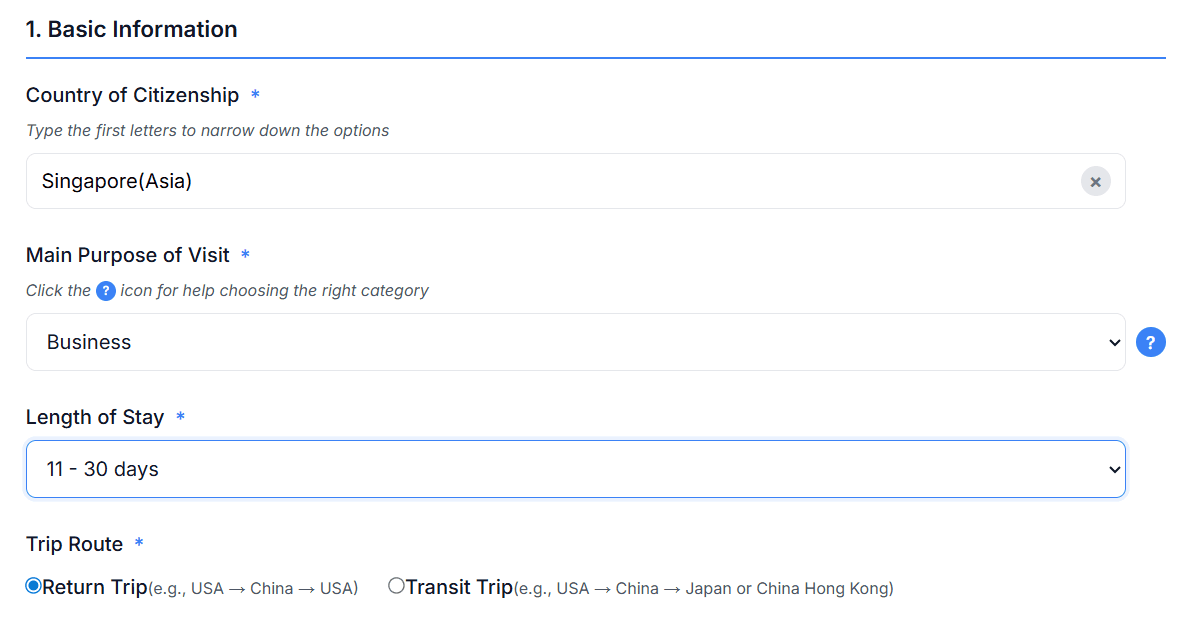
Task: Click the Return Trip label text
Action: point(95,587)
